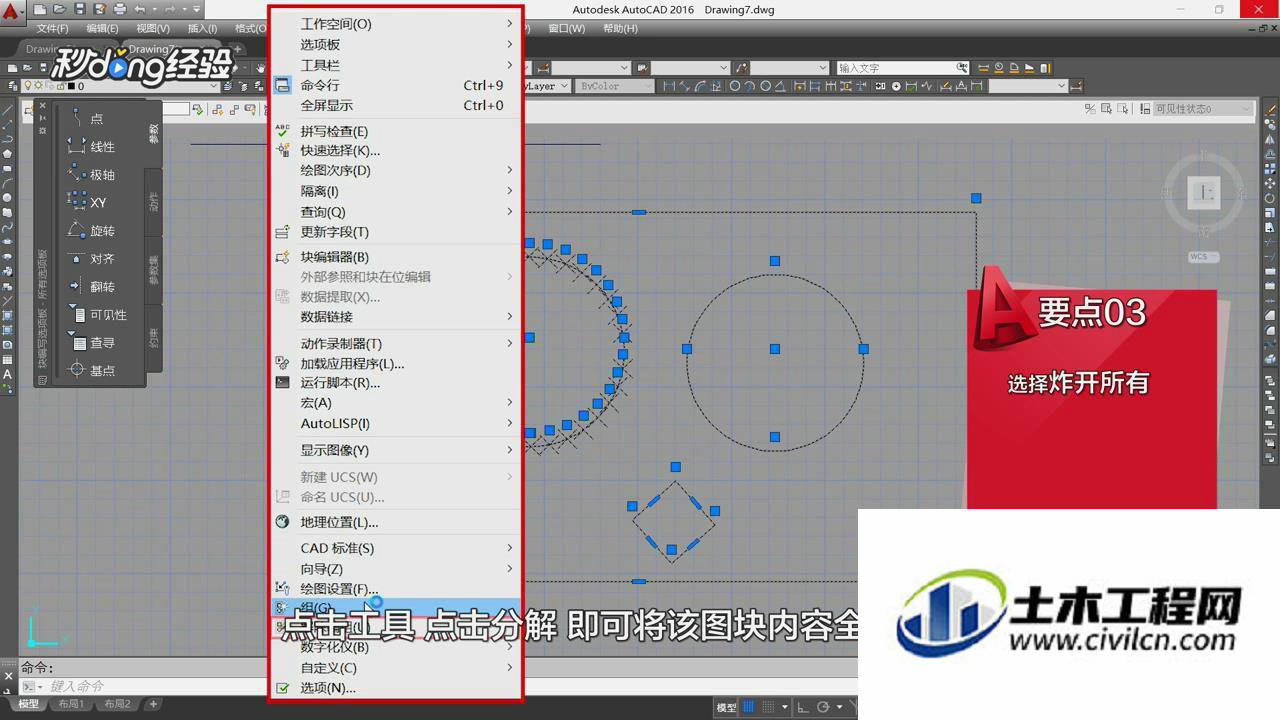The image size is (1280, 720).
Task: Select the 翻转 (Flip) parameter tool
Action: tap(90, 286)
